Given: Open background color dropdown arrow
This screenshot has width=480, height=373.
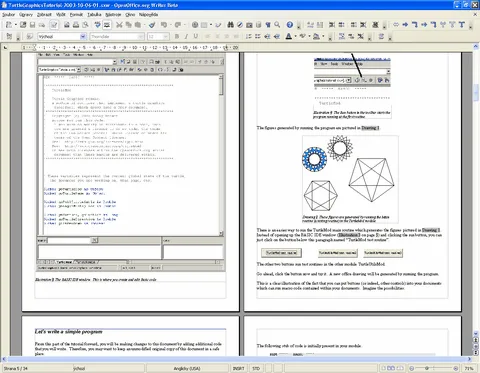Looking at the screenshot, I should click(x=323, y=36).
